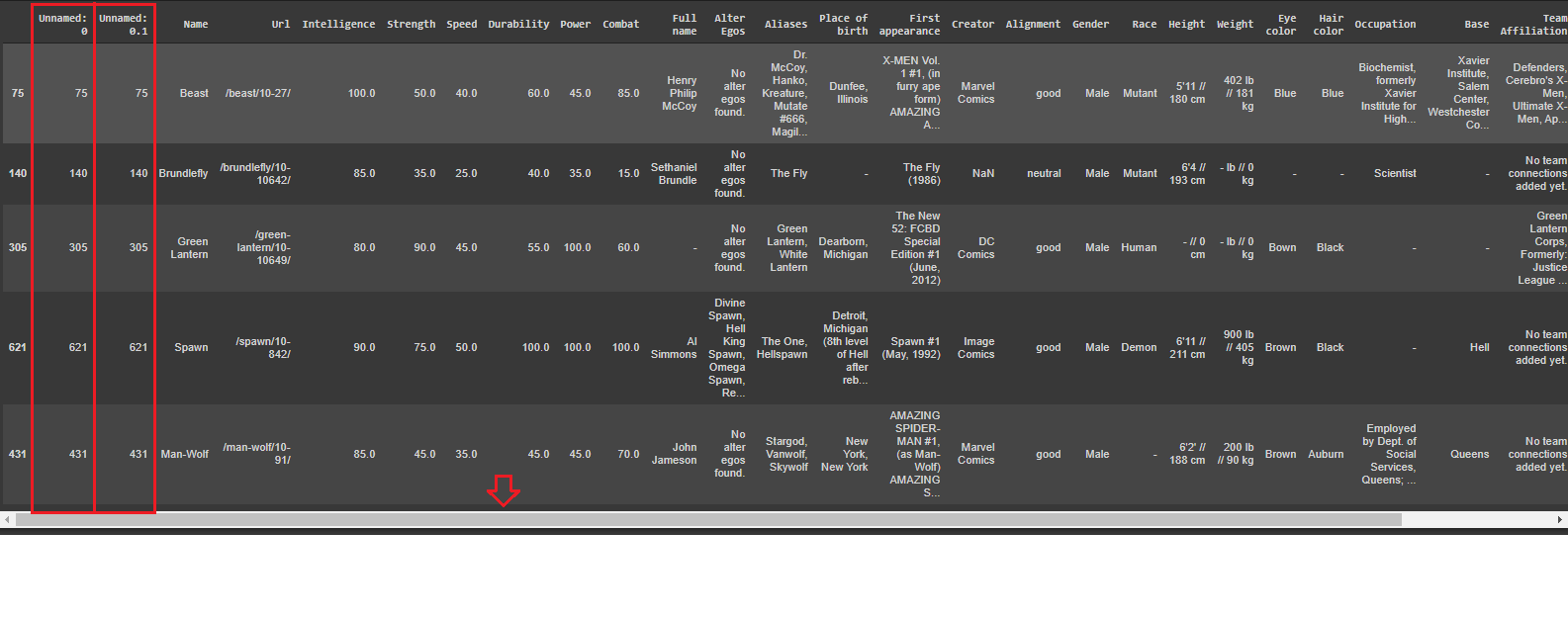Click the '/beast/10-27/' url cell

(257, 93)
